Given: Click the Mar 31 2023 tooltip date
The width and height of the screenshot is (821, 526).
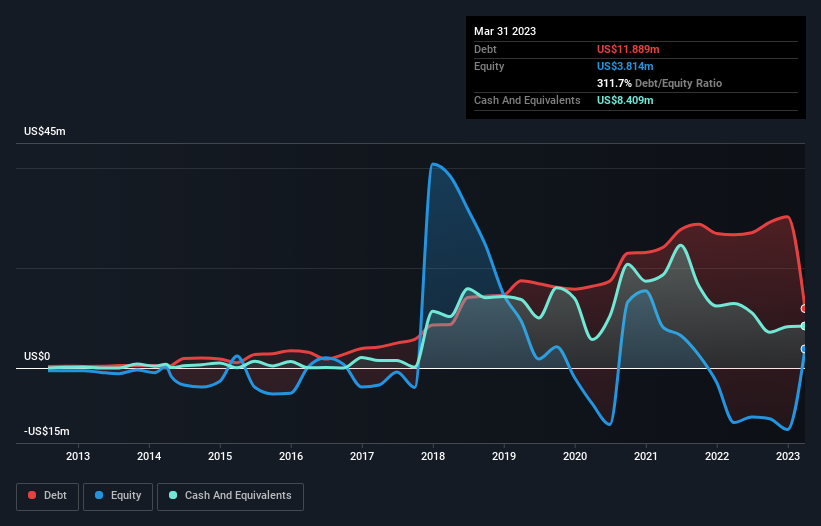Looking at the screenshot, I should click(x=505, y=31).
